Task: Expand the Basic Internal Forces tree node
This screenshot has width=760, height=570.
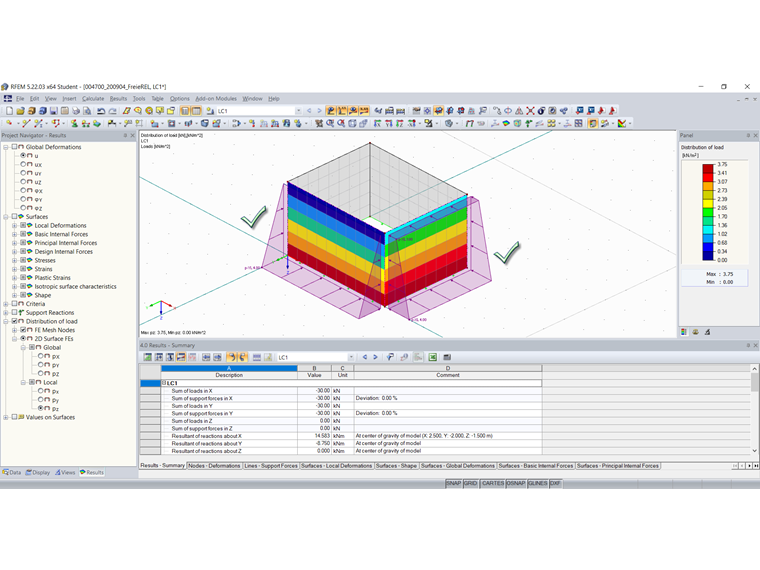Action: [15, 234]
